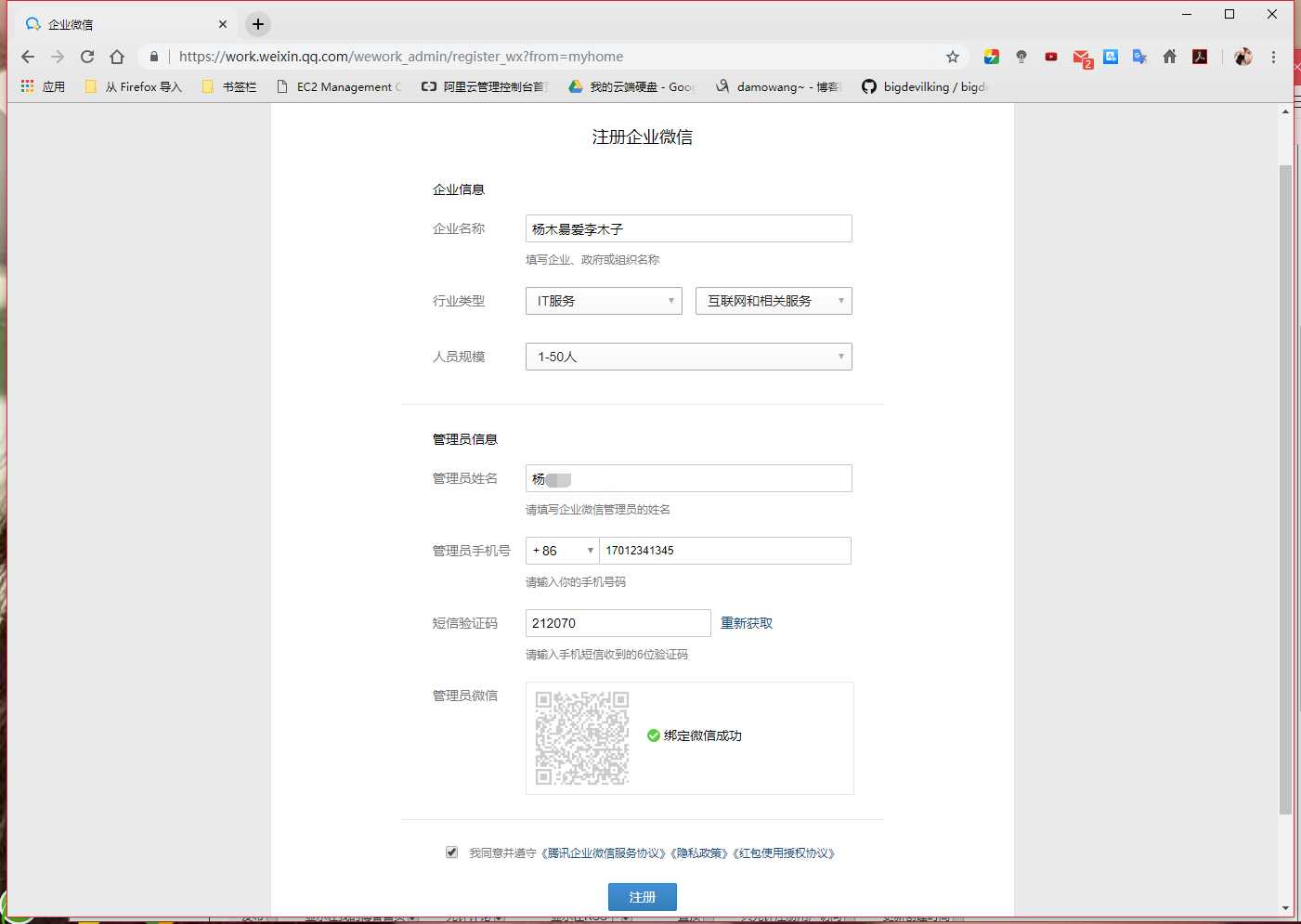Click the page vertical scrollbar thumb
Screen dimensions: 1301x924
[x=1285, y=489]
